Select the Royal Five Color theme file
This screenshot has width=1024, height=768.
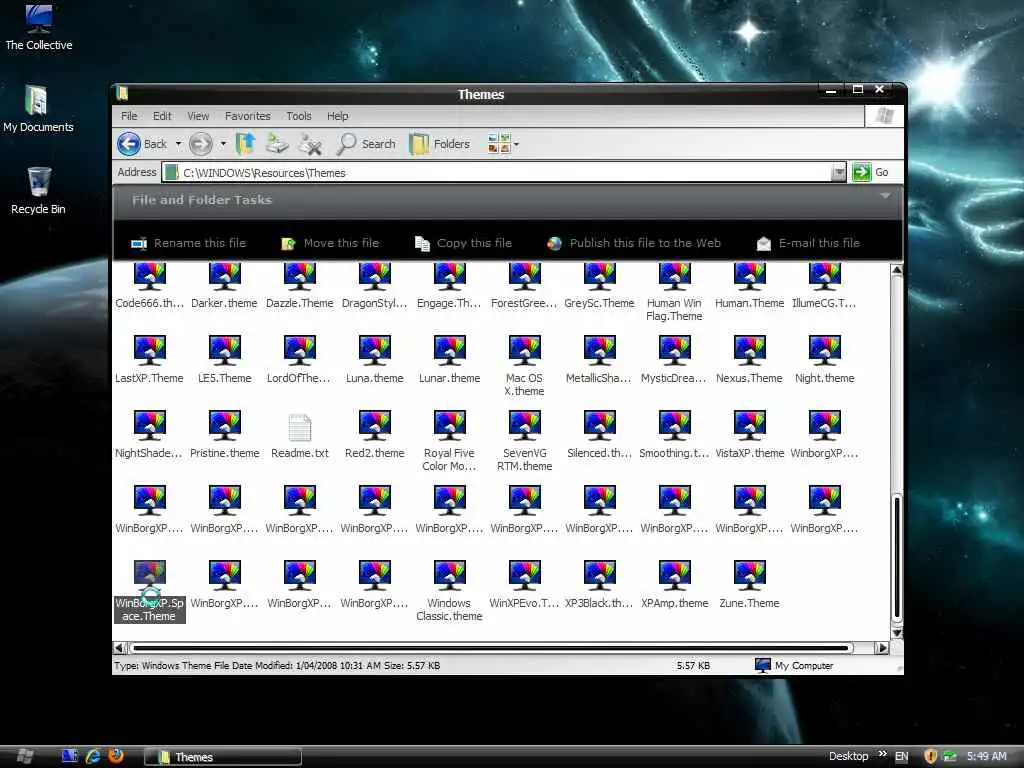(x=449, y=441)
